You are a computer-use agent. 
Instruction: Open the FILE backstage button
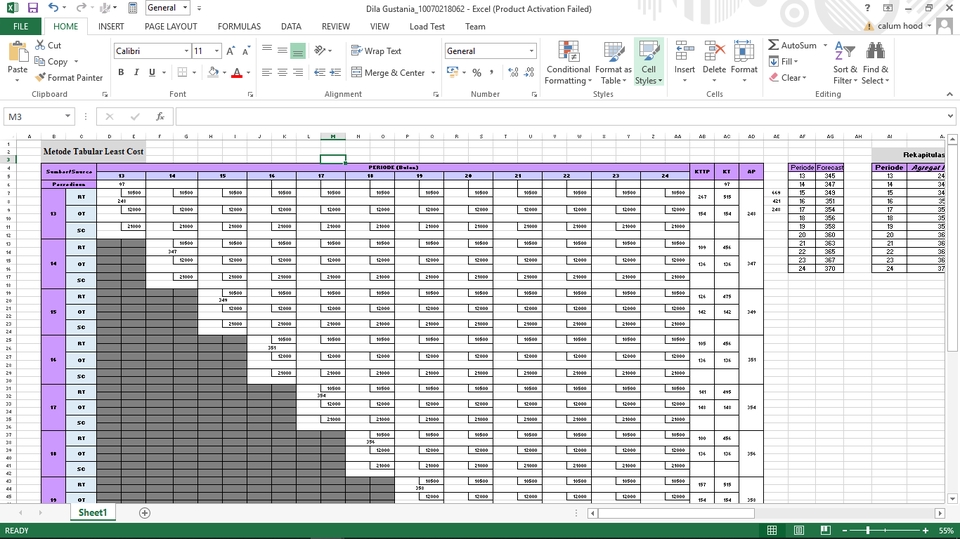[21, 26]
